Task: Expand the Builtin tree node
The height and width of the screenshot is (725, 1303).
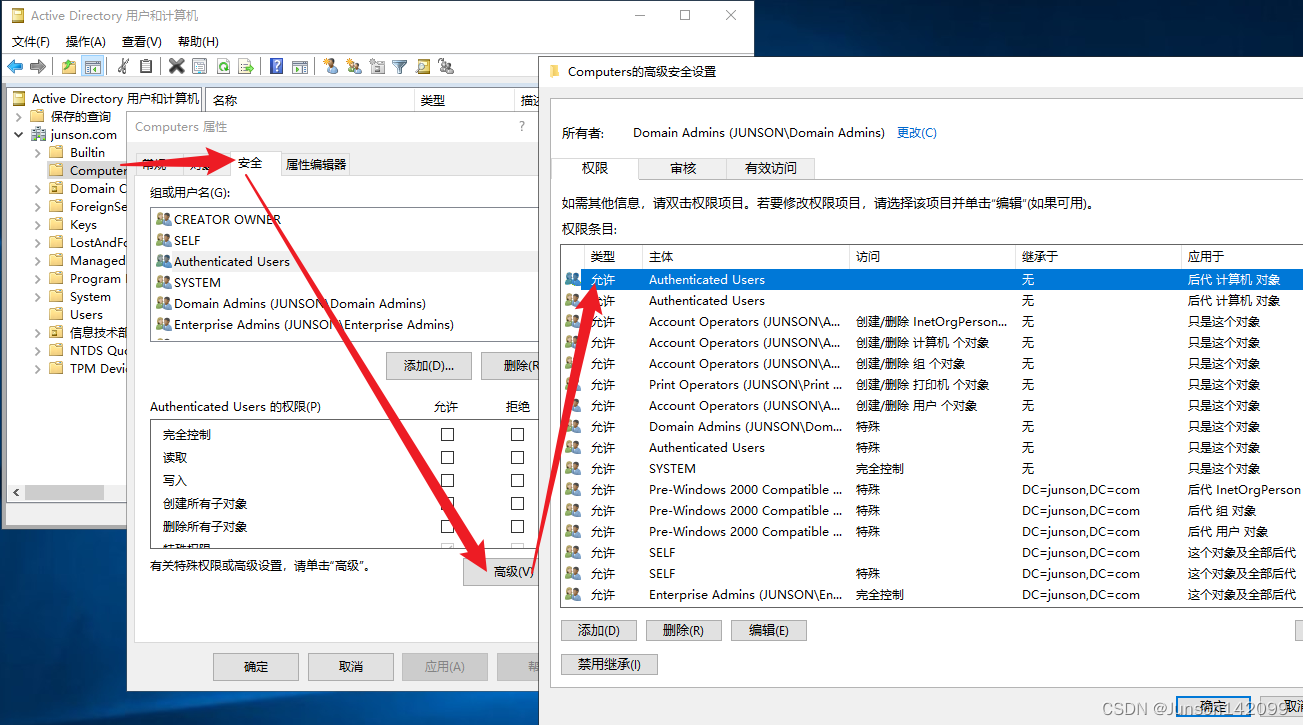Action: tap(37, 152)
